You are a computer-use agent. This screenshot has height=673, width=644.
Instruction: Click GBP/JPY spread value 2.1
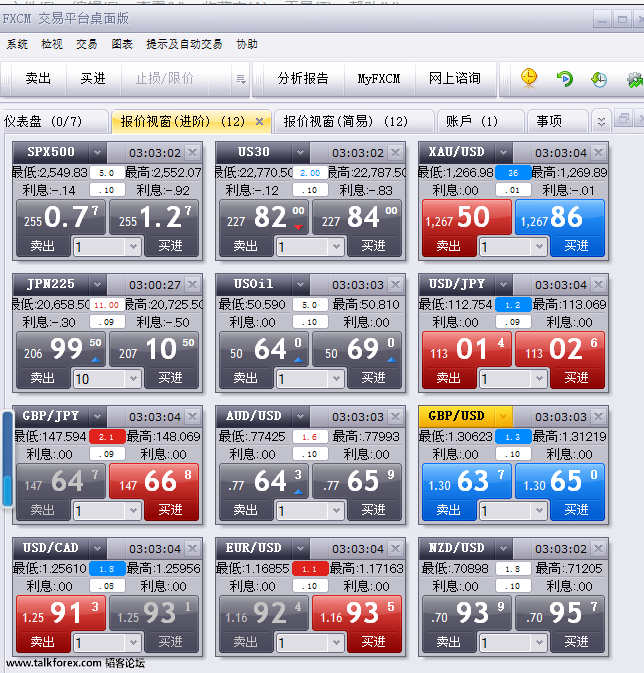pyautogui.click(x=107, y=437)
